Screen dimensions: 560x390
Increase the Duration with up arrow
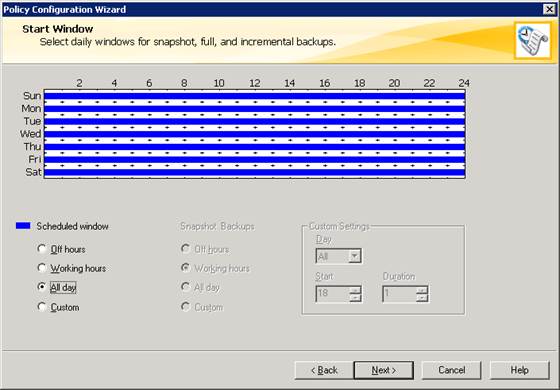(x=422, y=290)
